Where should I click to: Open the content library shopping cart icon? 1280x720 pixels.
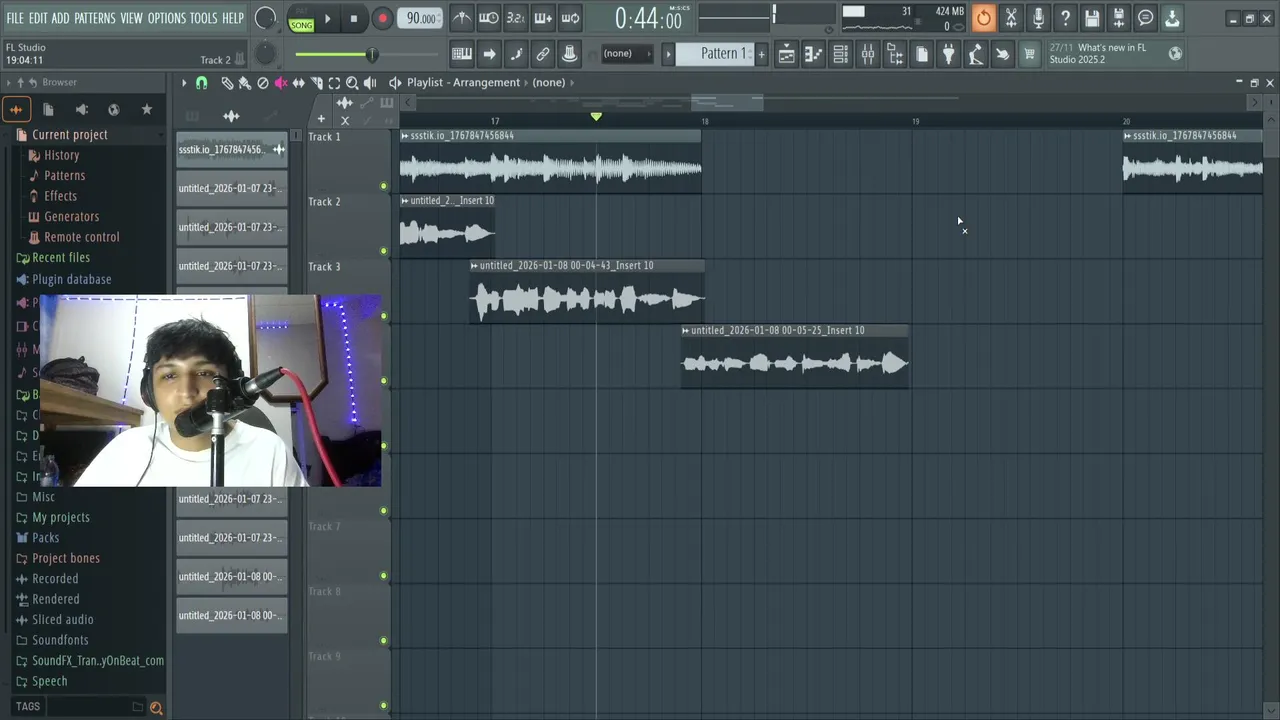[1029, 54]
